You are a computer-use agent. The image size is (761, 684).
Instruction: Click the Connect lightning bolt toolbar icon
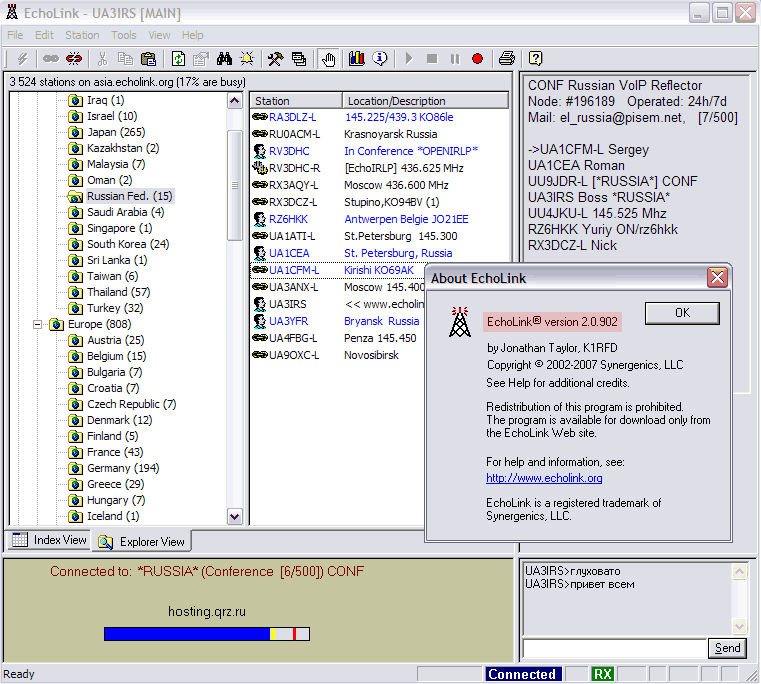[22, 59]
